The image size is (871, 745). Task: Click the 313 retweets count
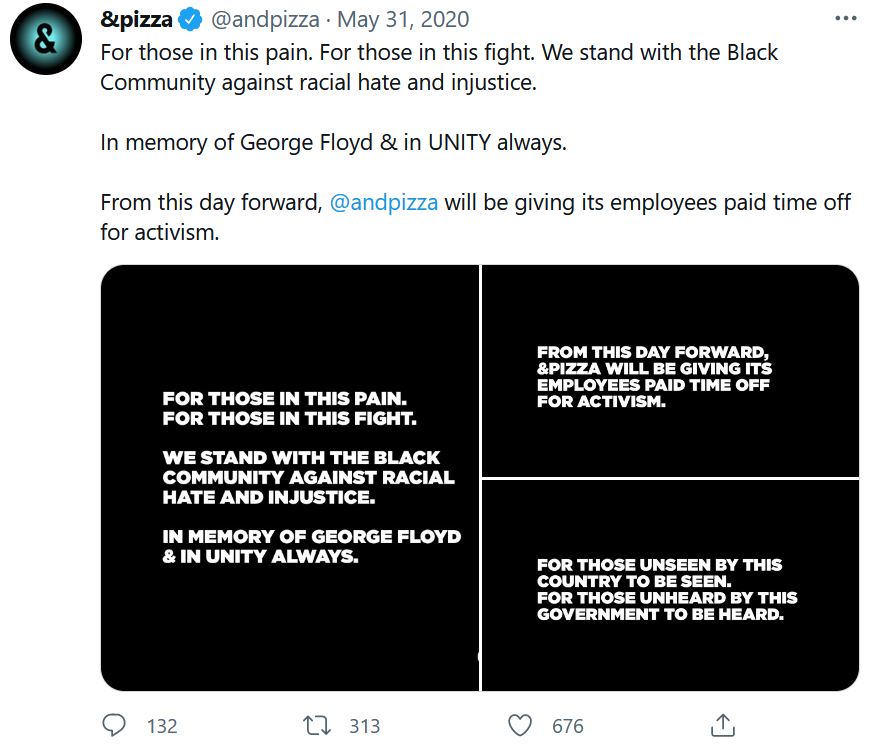tap(364, 726)
